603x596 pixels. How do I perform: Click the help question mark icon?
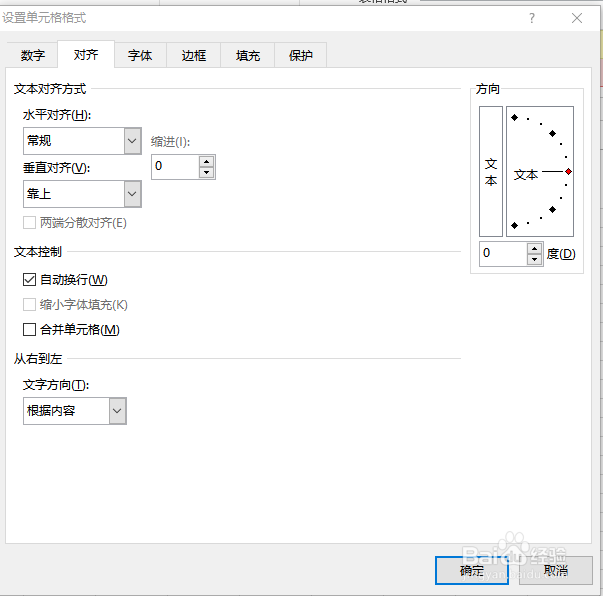coord(531,18)
